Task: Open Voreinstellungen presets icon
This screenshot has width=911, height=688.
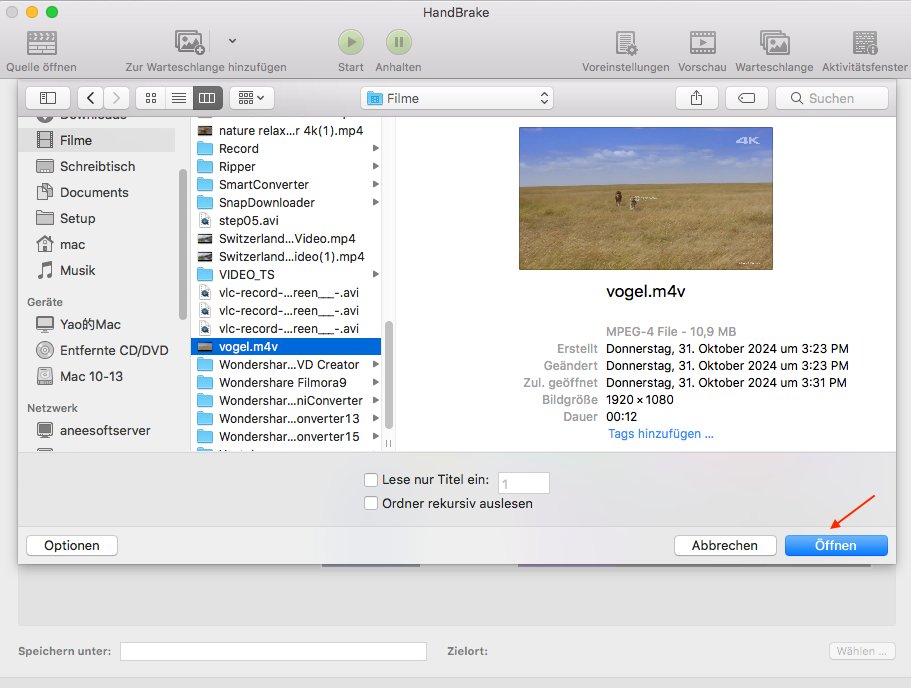Action: (626, 43)
